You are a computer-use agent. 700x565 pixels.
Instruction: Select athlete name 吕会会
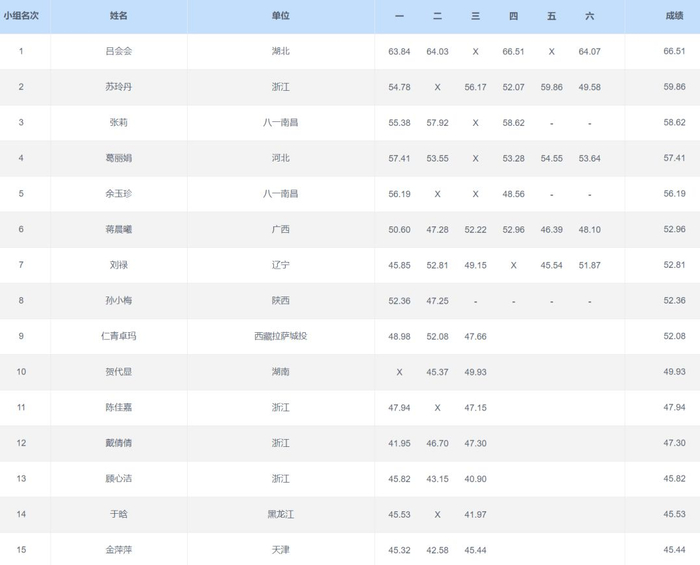click(x=119, y=51)
